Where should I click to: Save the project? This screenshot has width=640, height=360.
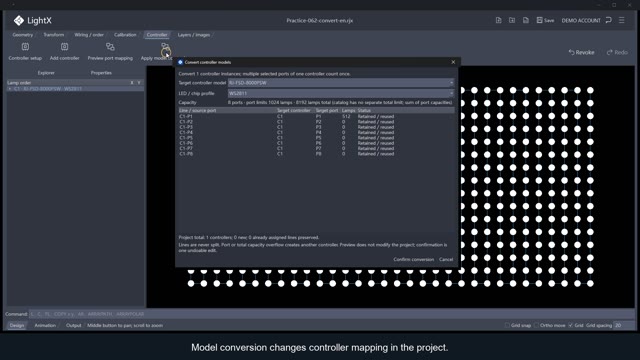(x=545, y=20)
